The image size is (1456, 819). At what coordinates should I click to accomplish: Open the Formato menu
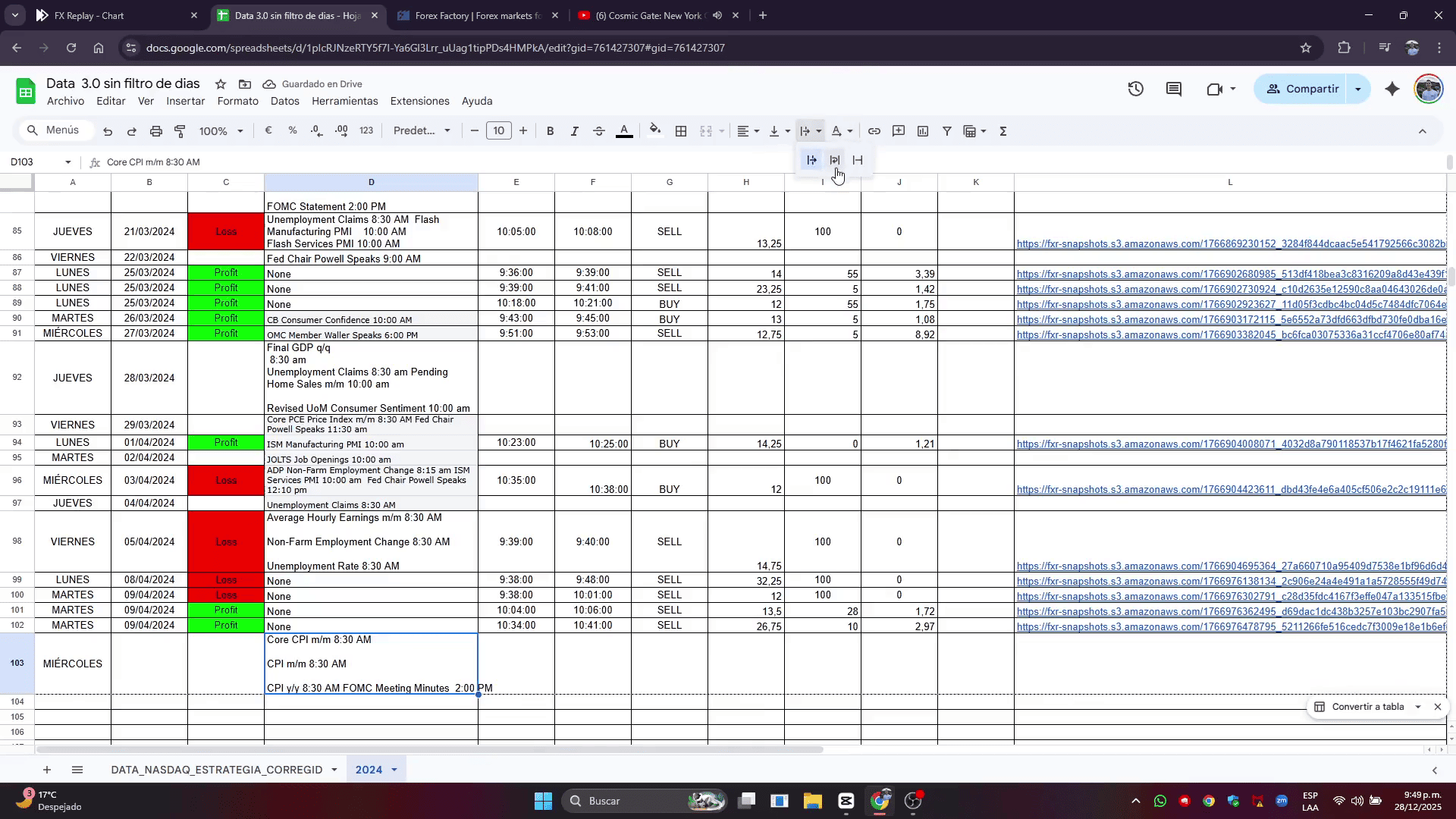(237, 101)
